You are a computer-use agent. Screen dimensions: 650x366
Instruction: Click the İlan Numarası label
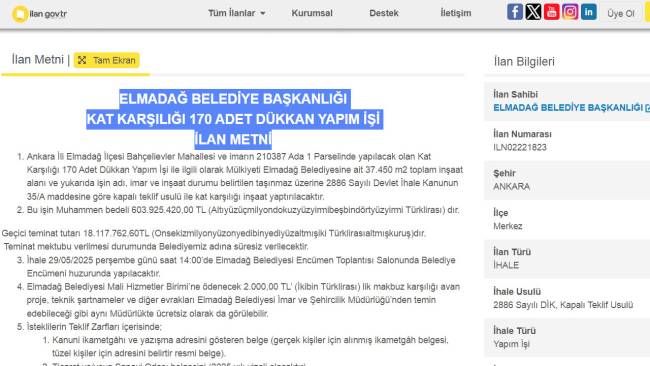(522, 134)
